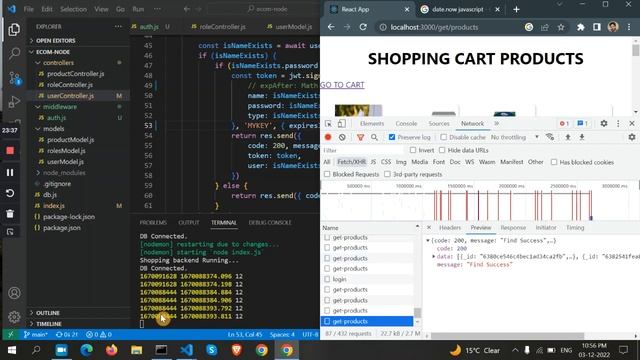Open the Manage gear in VS Code

pyautogui.click(x=14, y=317)
